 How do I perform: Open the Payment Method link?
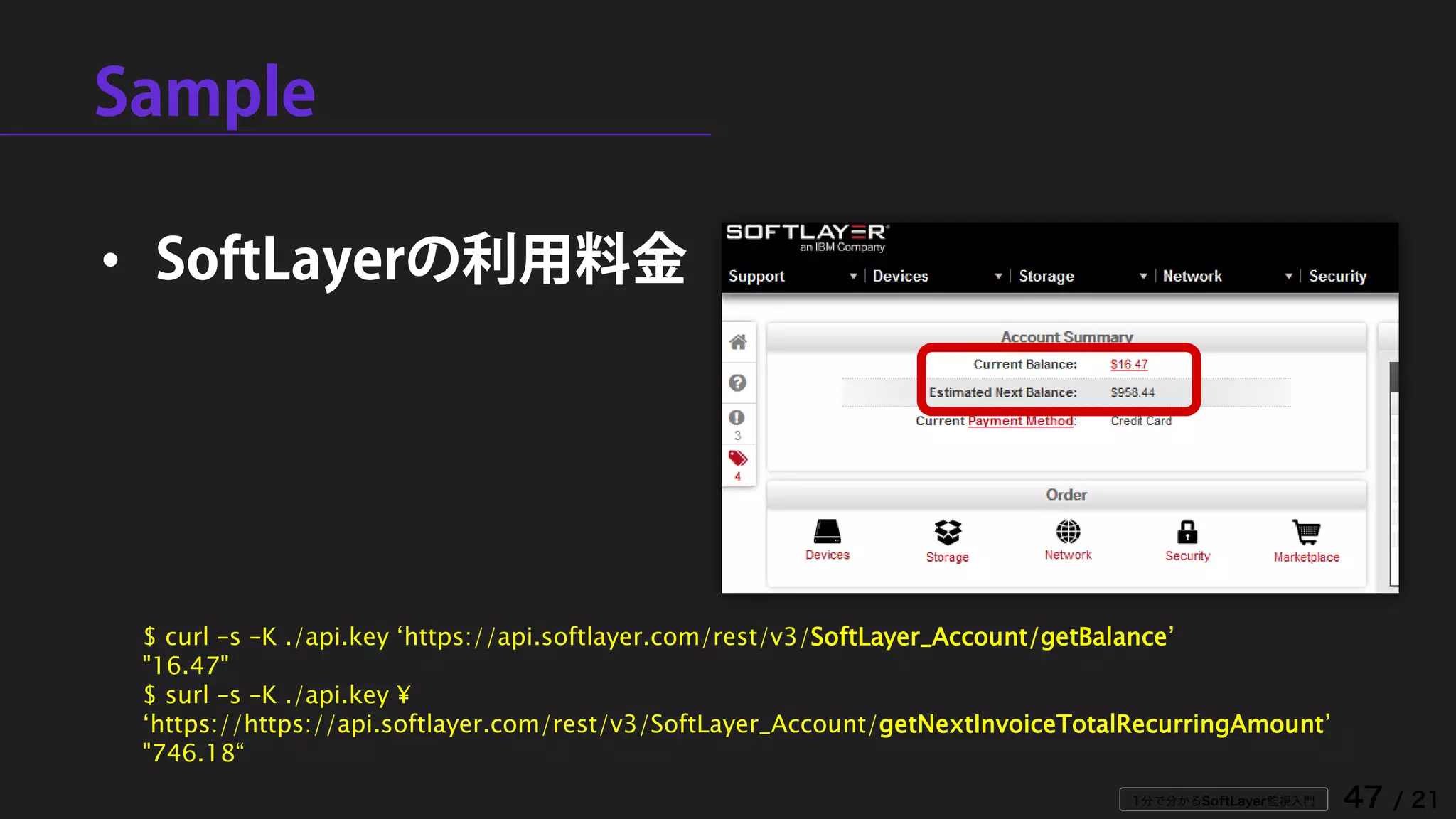(x=1020, y=421)
